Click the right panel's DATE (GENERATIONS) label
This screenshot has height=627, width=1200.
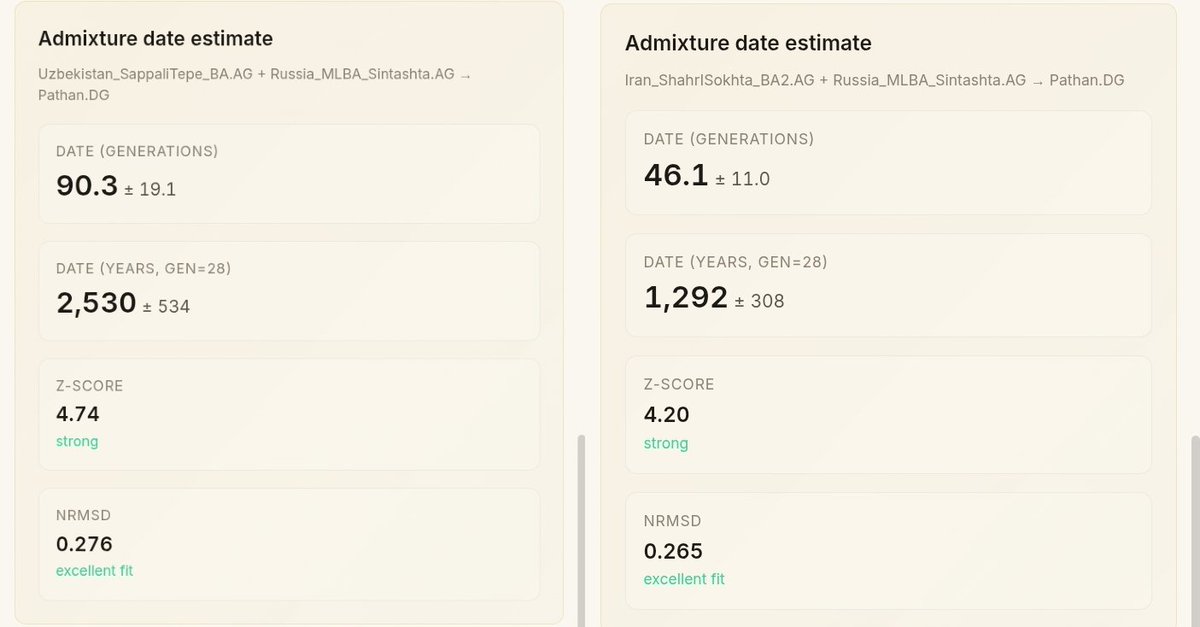pyautogui.click(x=729, y=139)
